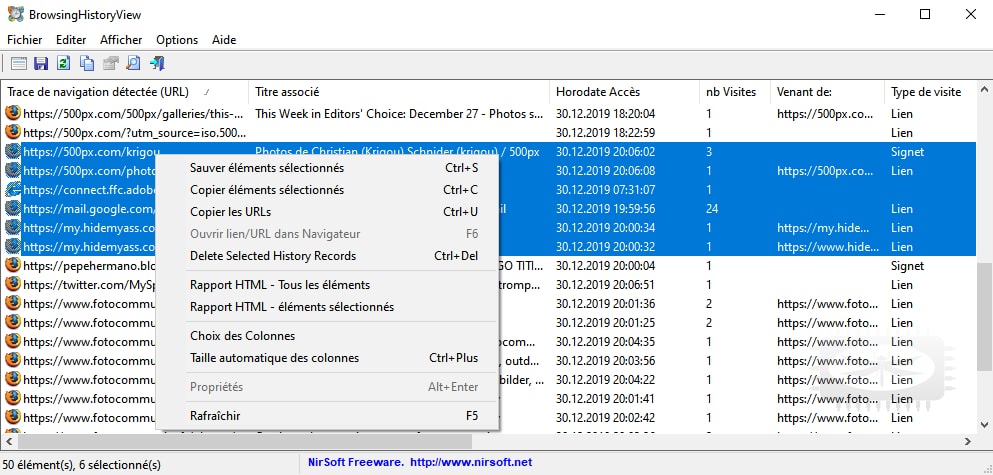This screenshot has width=993, height=475.
Task: Open the Afficher menu
Action: click(121, 40)
